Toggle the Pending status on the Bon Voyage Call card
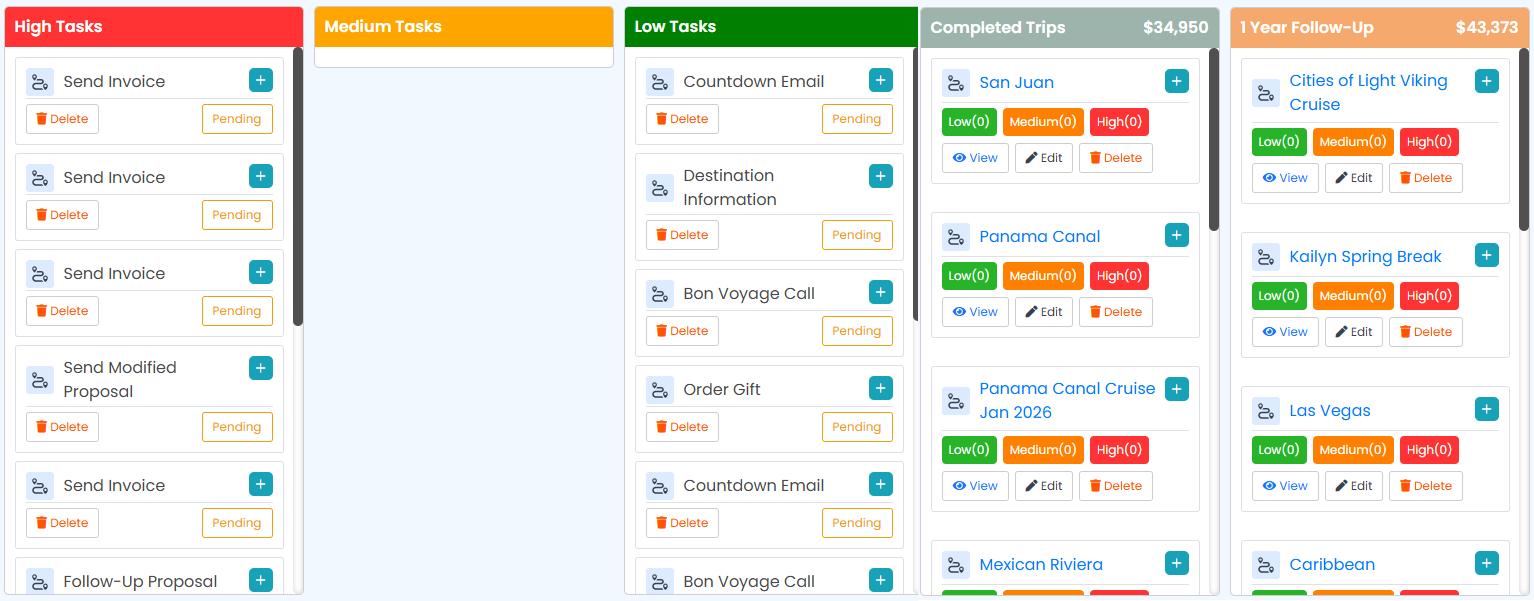1534x601 pixels. click(857, 330)
